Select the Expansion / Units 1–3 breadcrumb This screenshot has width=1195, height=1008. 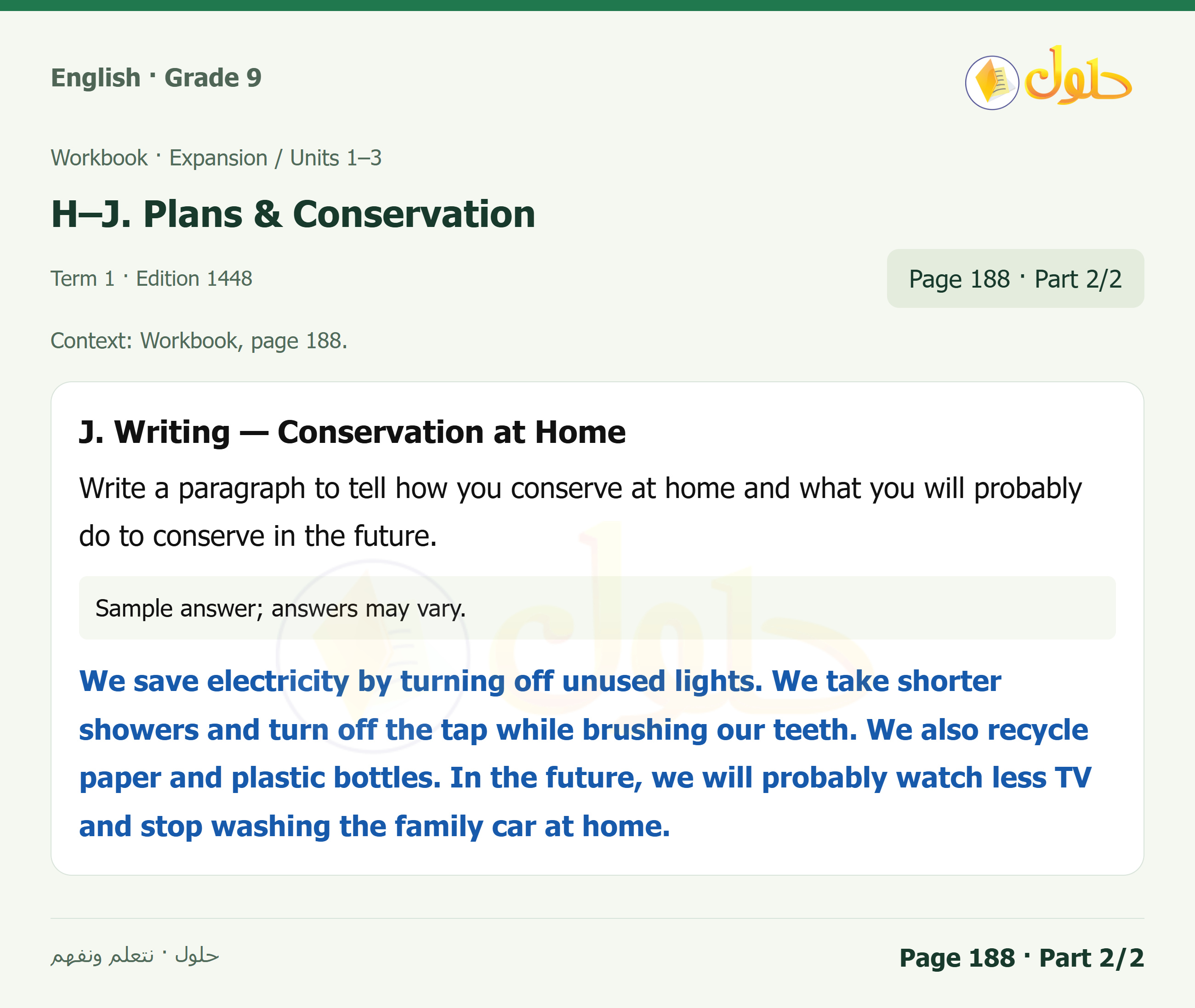[x=275, y=158]
